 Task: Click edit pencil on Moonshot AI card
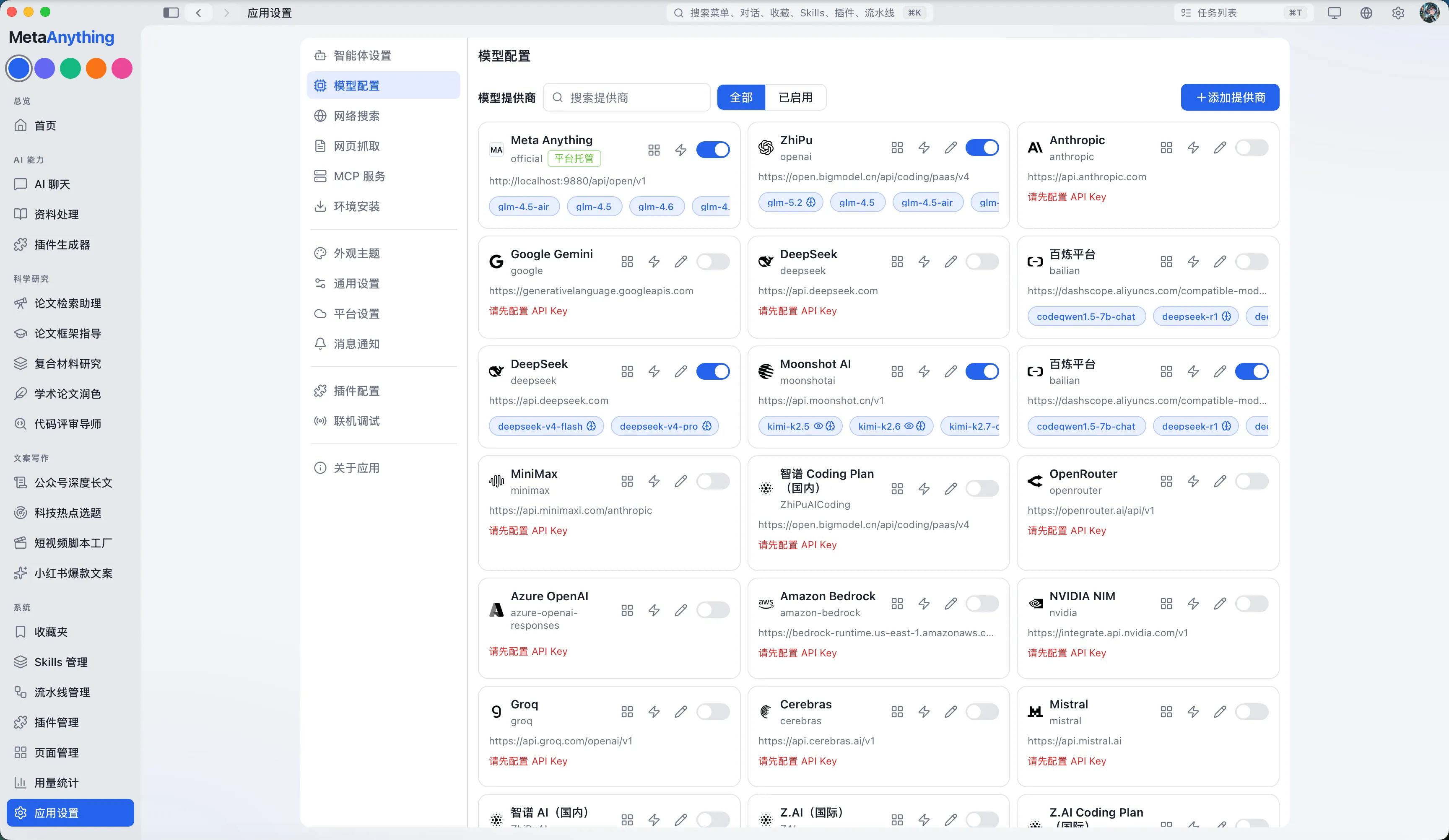click(950, 371)
